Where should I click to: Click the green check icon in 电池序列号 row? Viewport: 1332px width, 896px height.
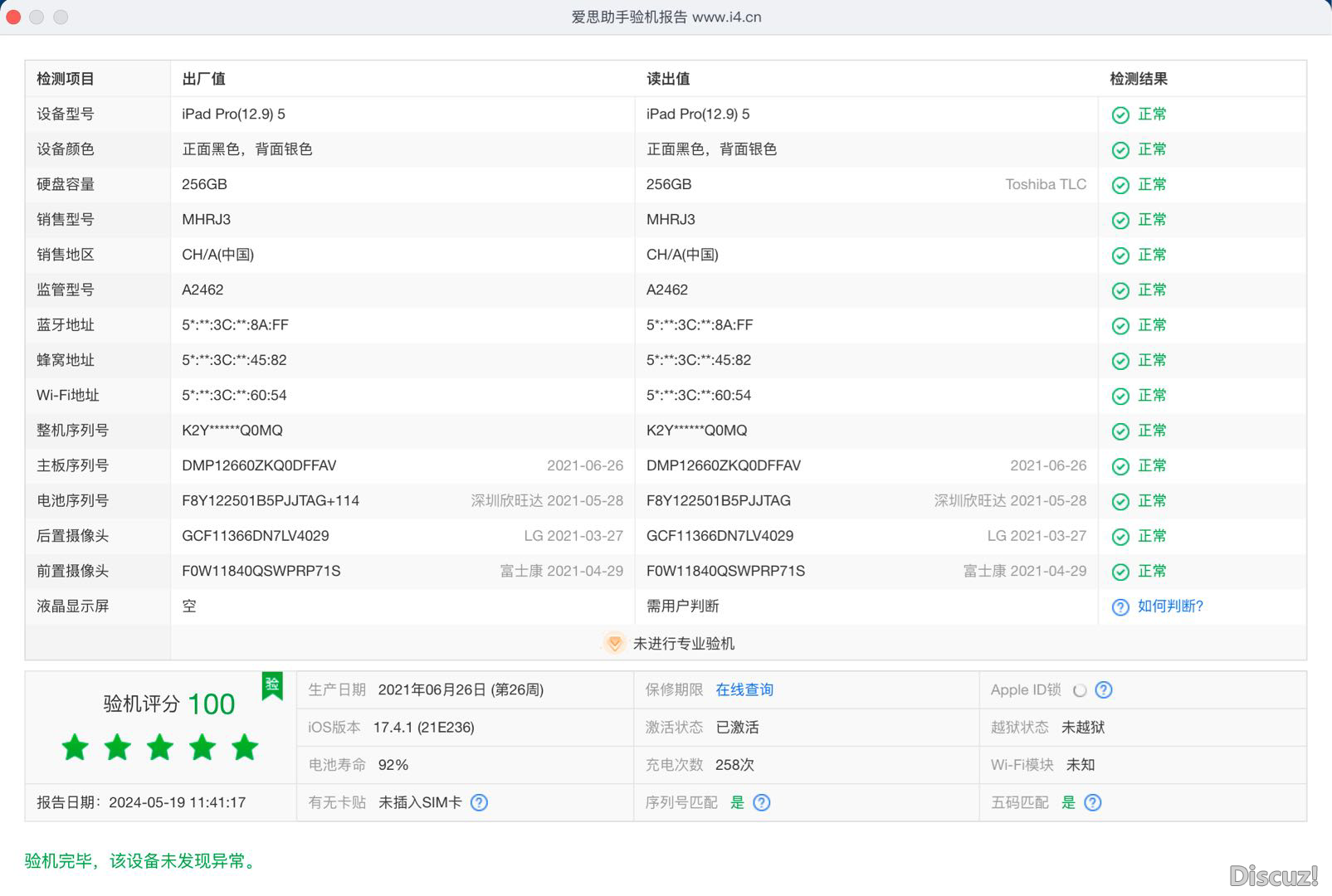(1120, 502)
